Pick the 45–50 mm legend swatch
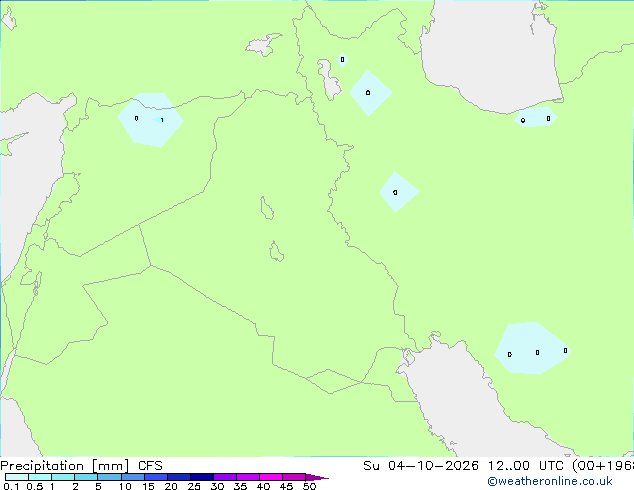Screen dimensions: 634x490 coord(294,477)
